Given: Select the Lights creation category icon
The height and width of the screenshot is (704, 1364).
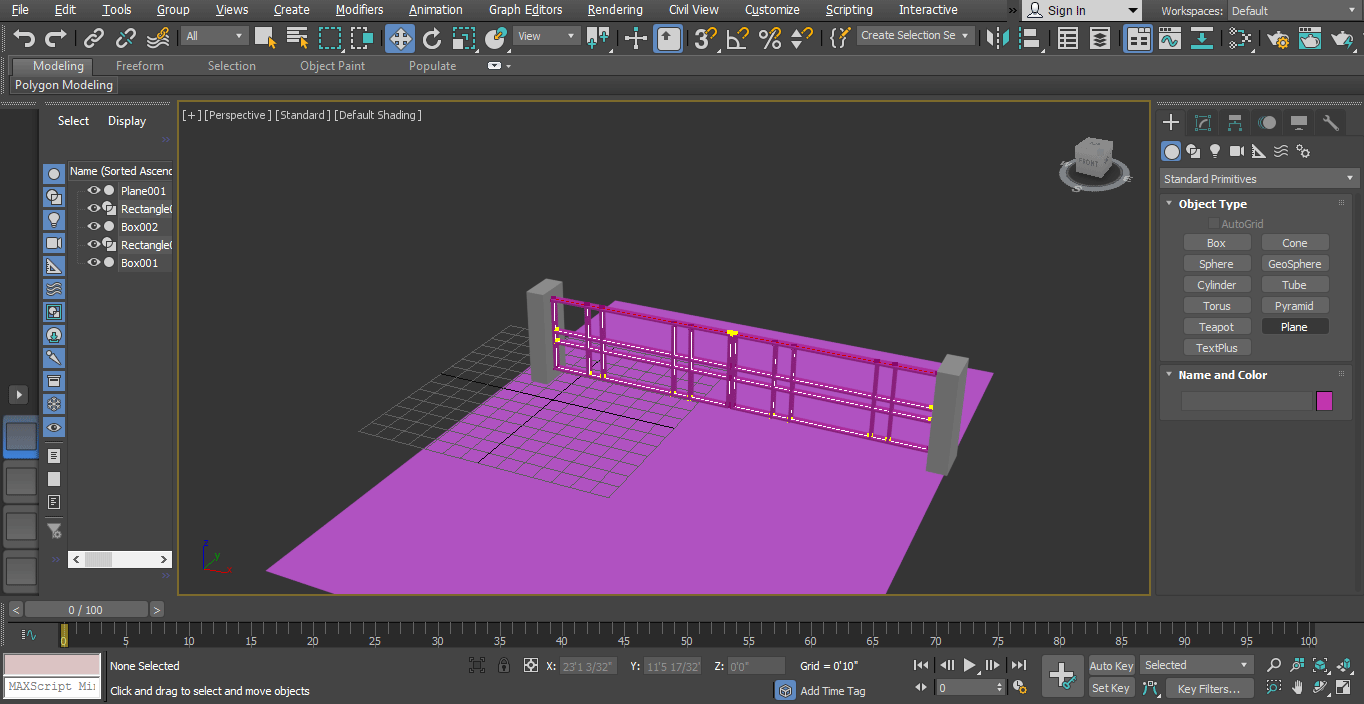Looking at the screenshot, I should tap(1215, 151).
